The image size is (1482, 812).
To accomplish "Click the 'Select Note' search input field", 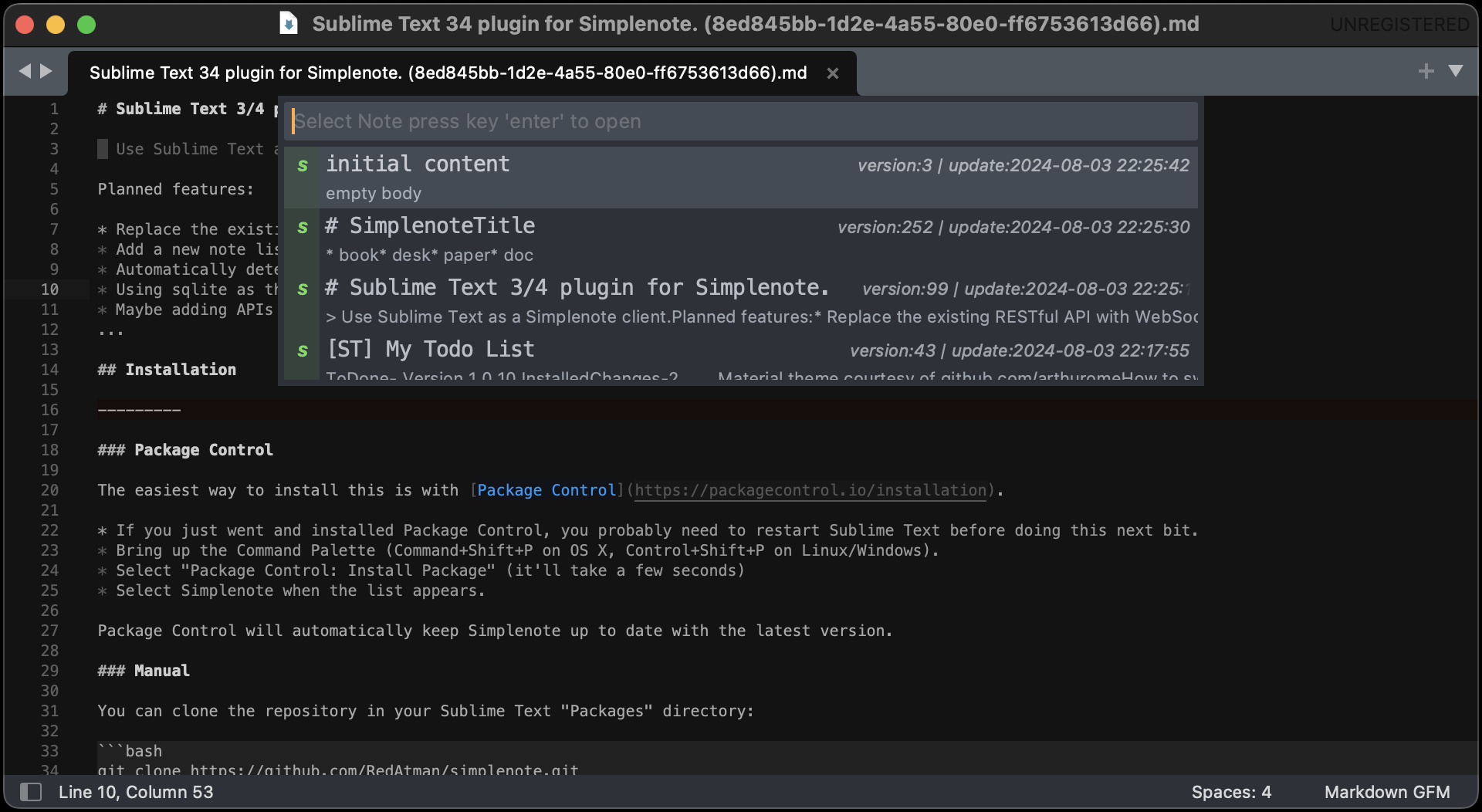I will click(x=741, y=121).
